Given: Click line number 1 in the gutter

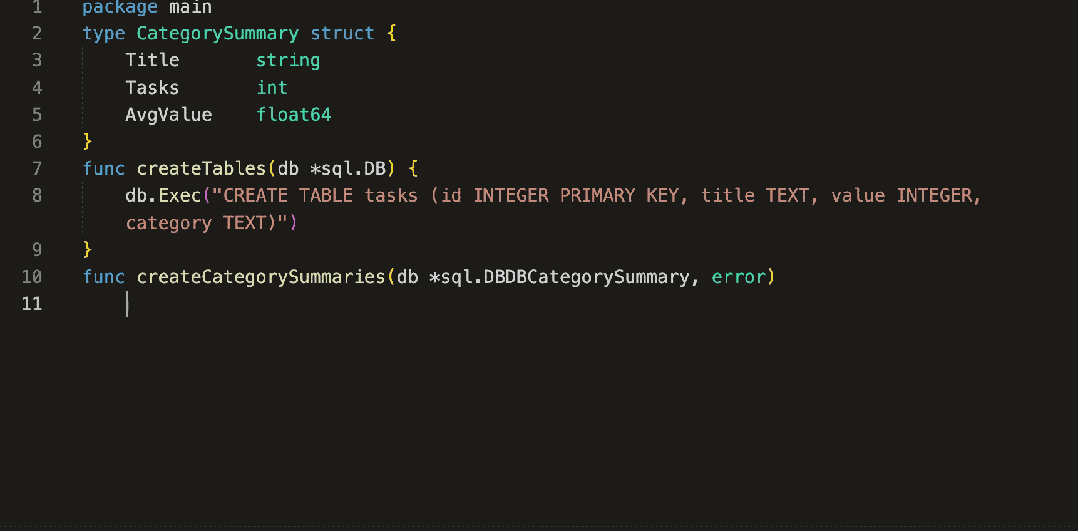Looking at the screenshot, I should coord(37,7).
